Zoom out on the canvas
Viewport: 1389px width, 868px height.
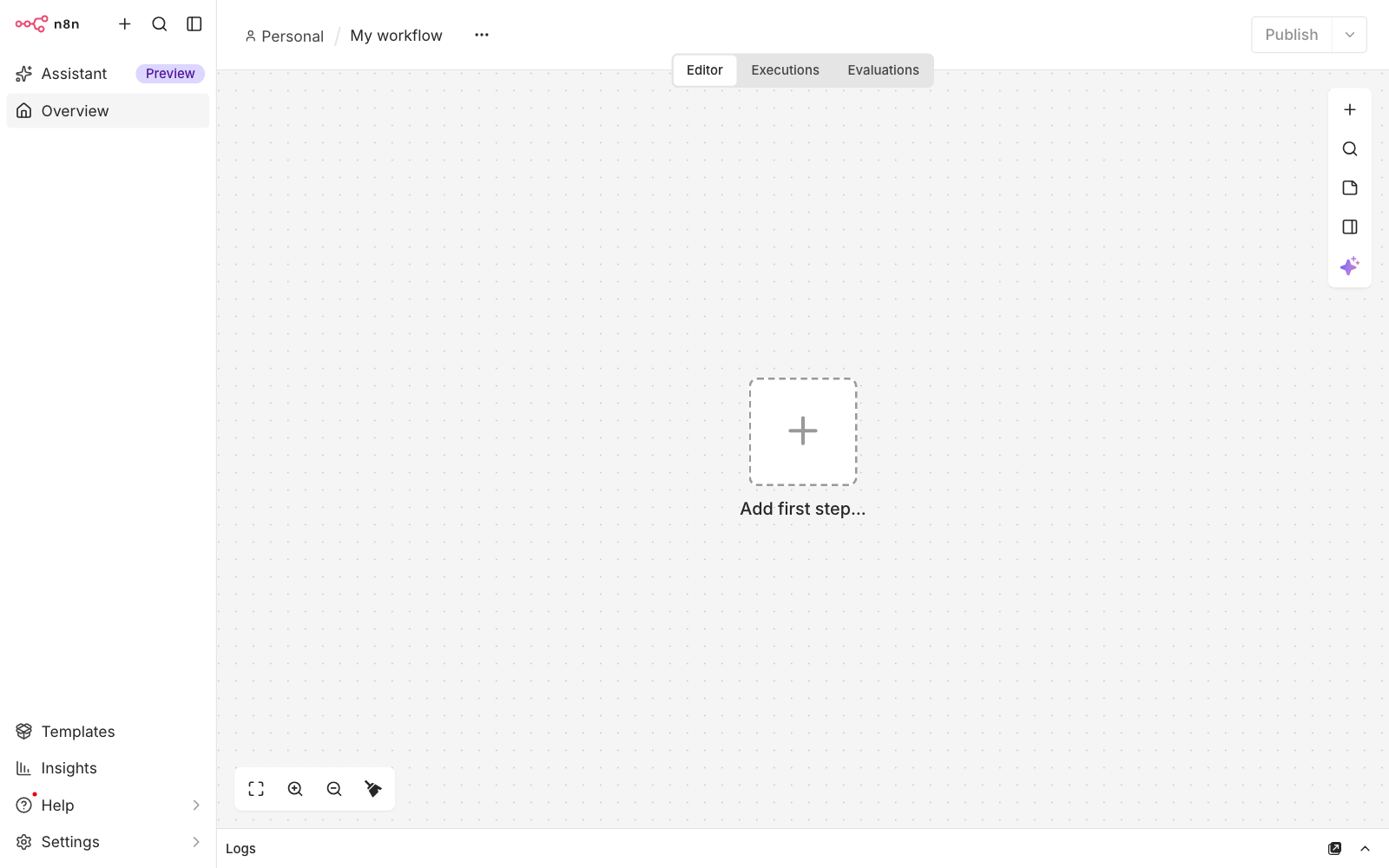pos(334,789)
